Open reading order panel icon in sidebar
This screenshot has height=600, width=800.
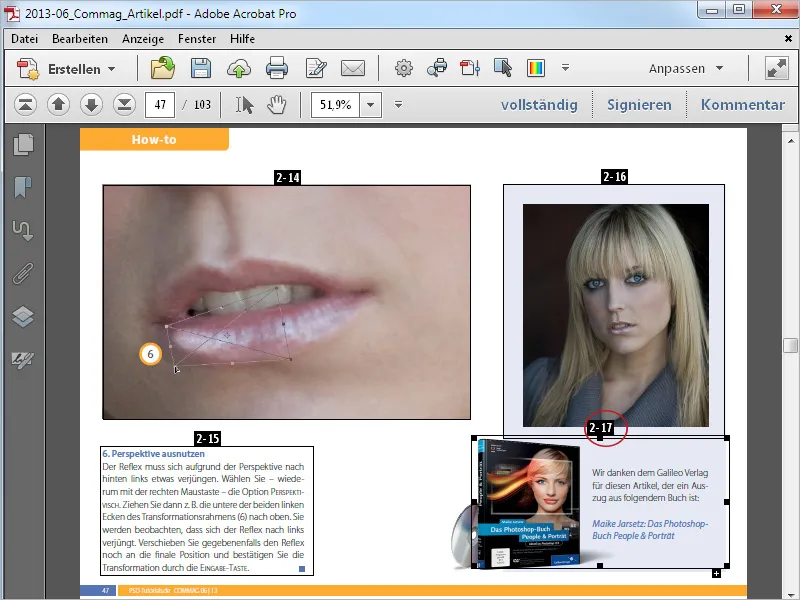(23, 230)
